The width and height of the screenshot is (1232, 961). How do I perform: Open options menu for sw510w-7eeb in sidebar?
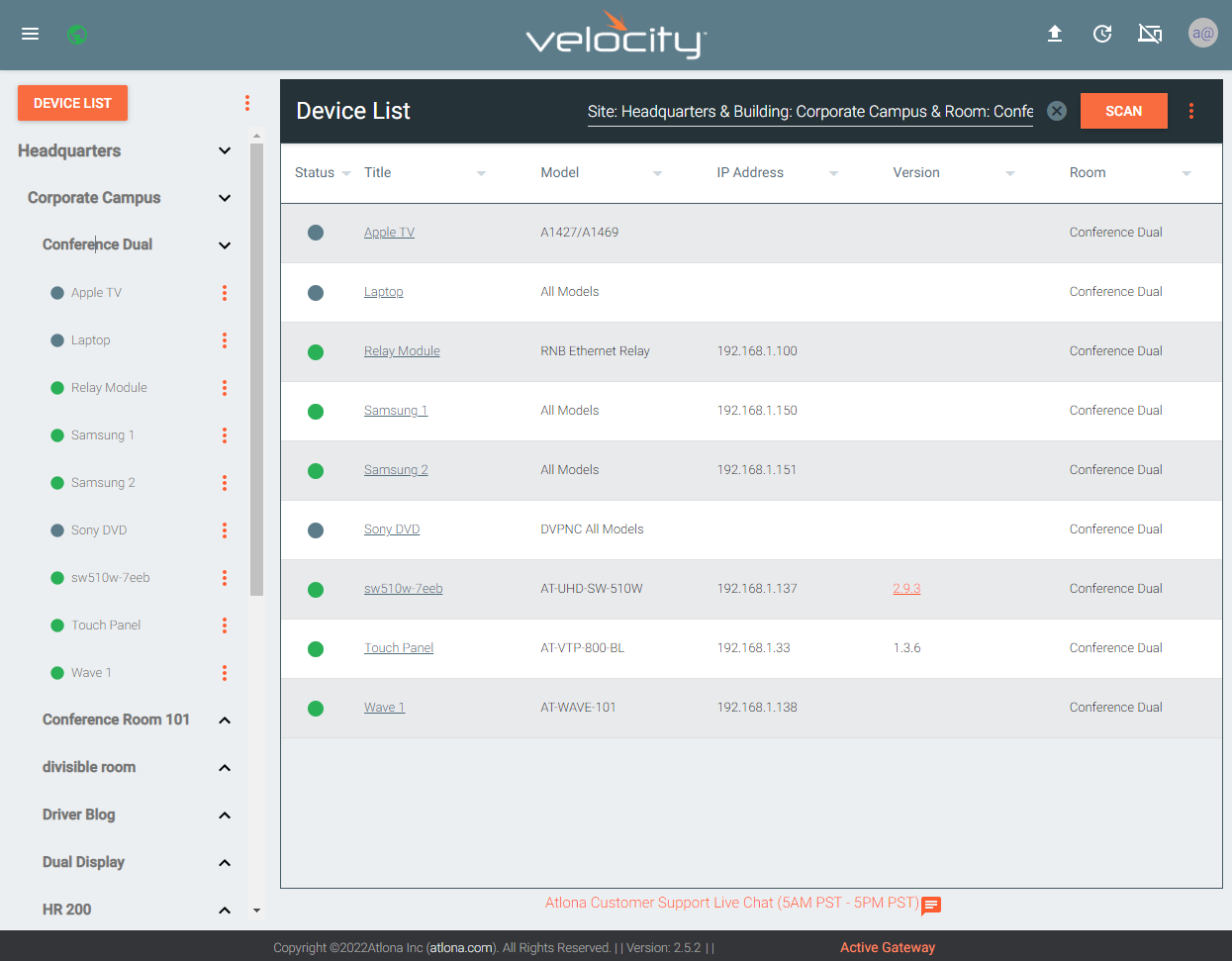(225, 578)
